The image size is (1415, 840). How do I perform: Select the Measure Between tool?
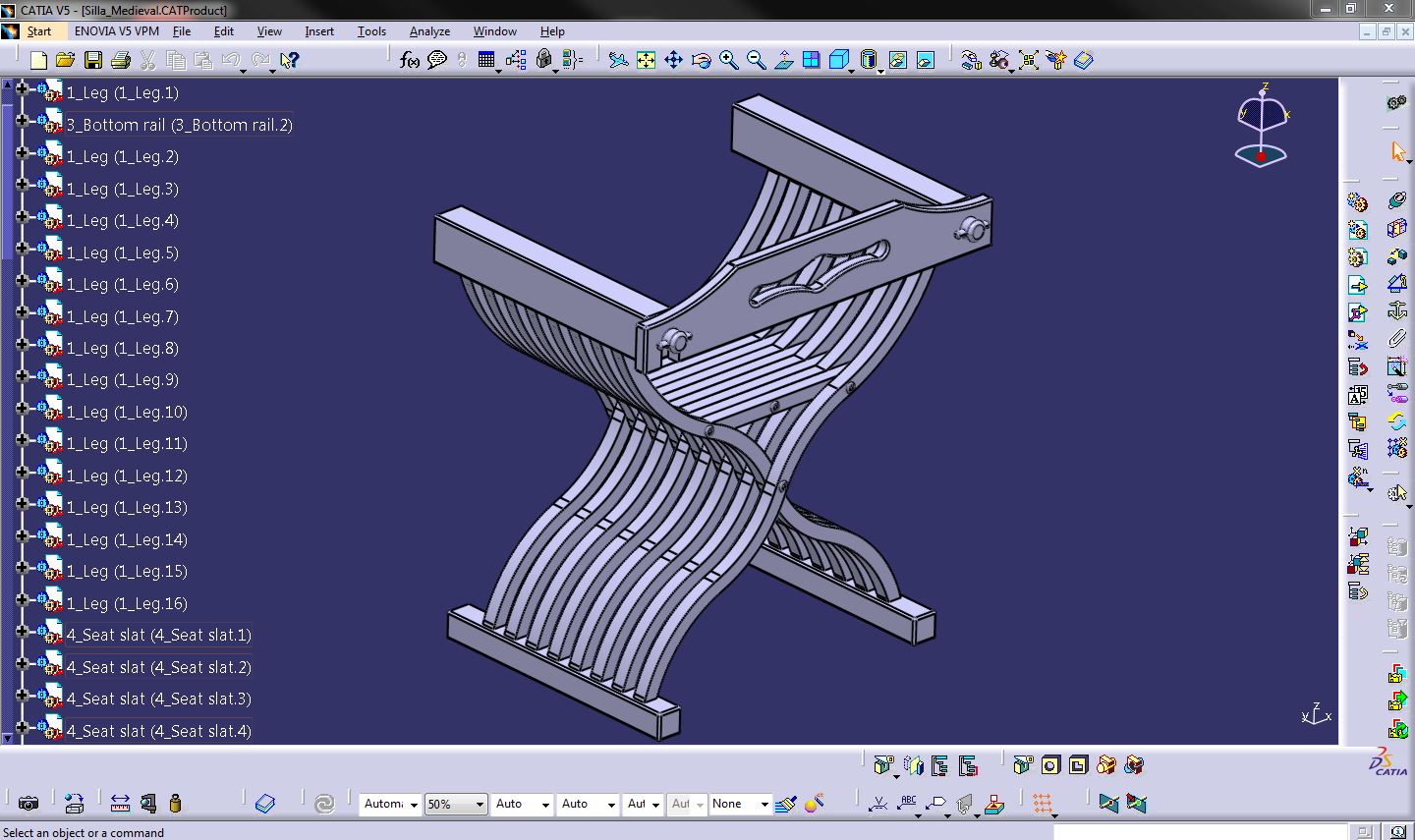pyautogui.click(x=120, y=804)
